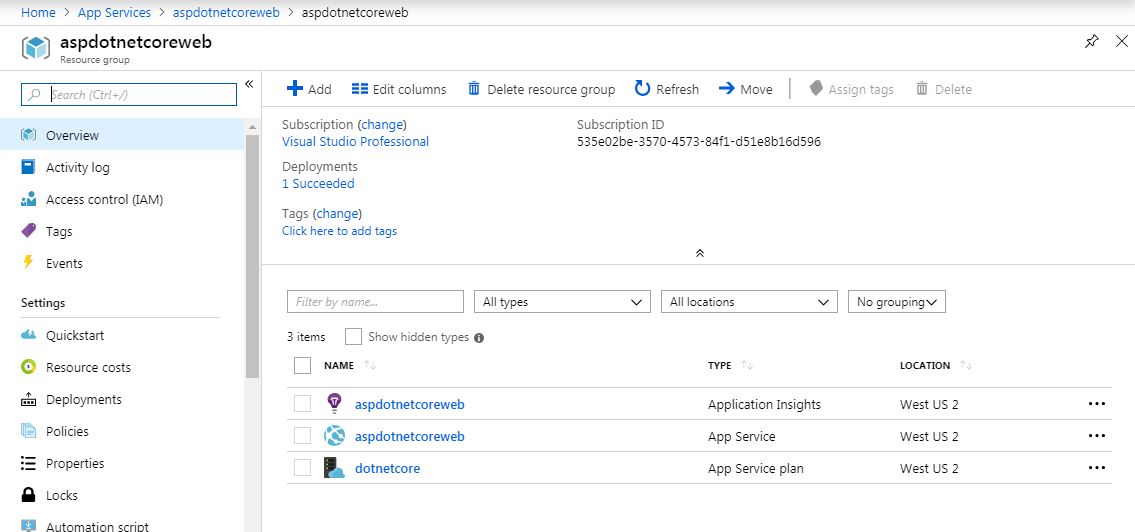Open more options for App Service plan row
This screenshot has width=1135, height=532.
pyautogui.click(x=1097, y=468)
